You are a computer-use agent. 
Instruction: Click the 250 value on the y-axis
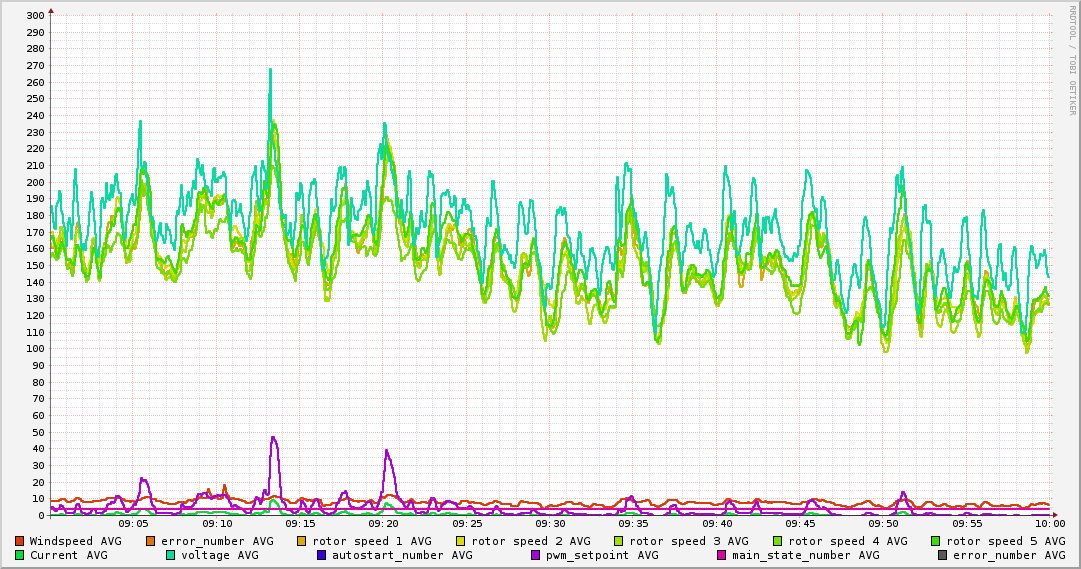35,99
